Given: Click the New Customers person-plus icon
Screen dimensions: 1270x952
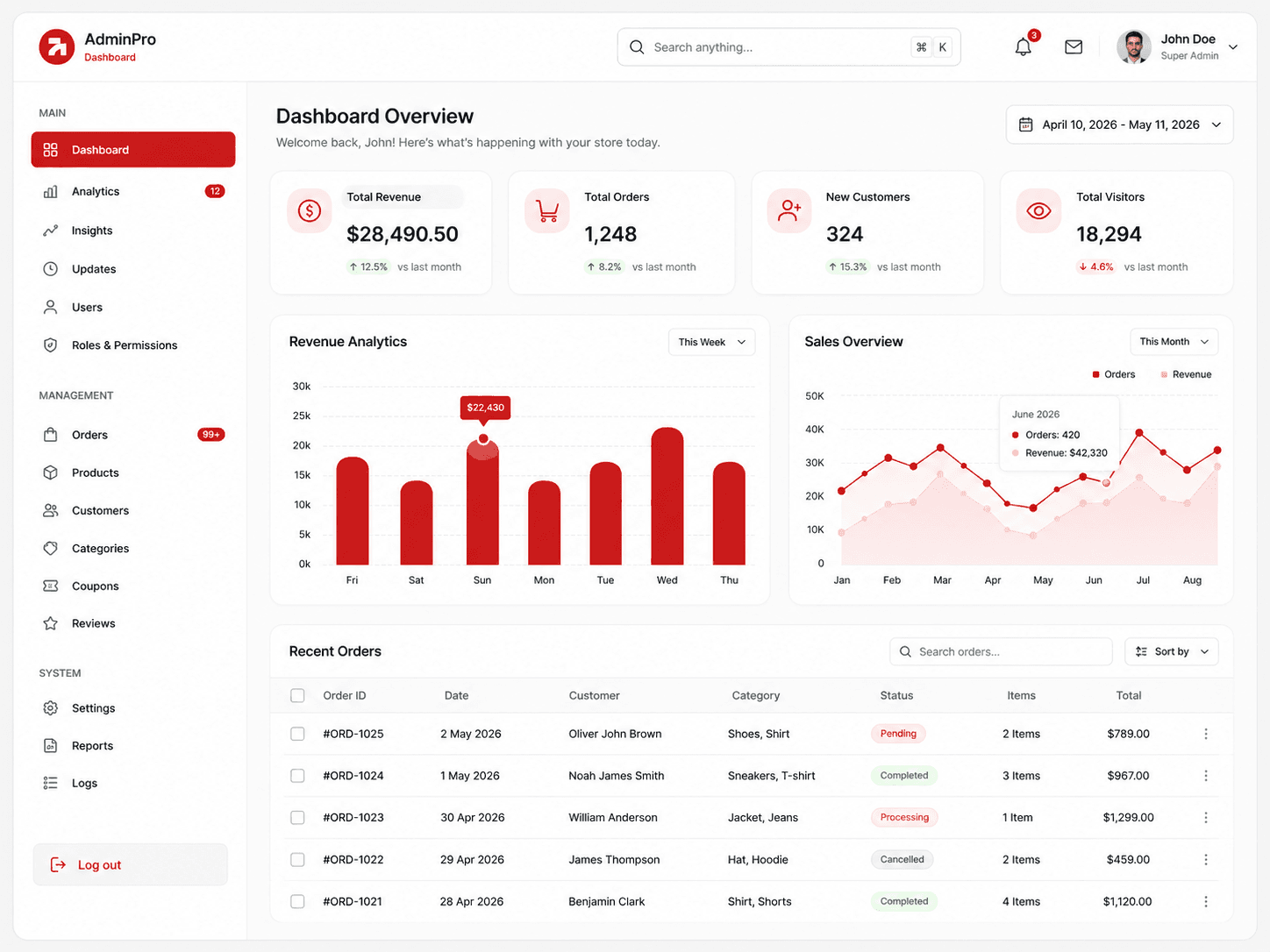Looking at the screenshot, I should click(x=789, y=210).
